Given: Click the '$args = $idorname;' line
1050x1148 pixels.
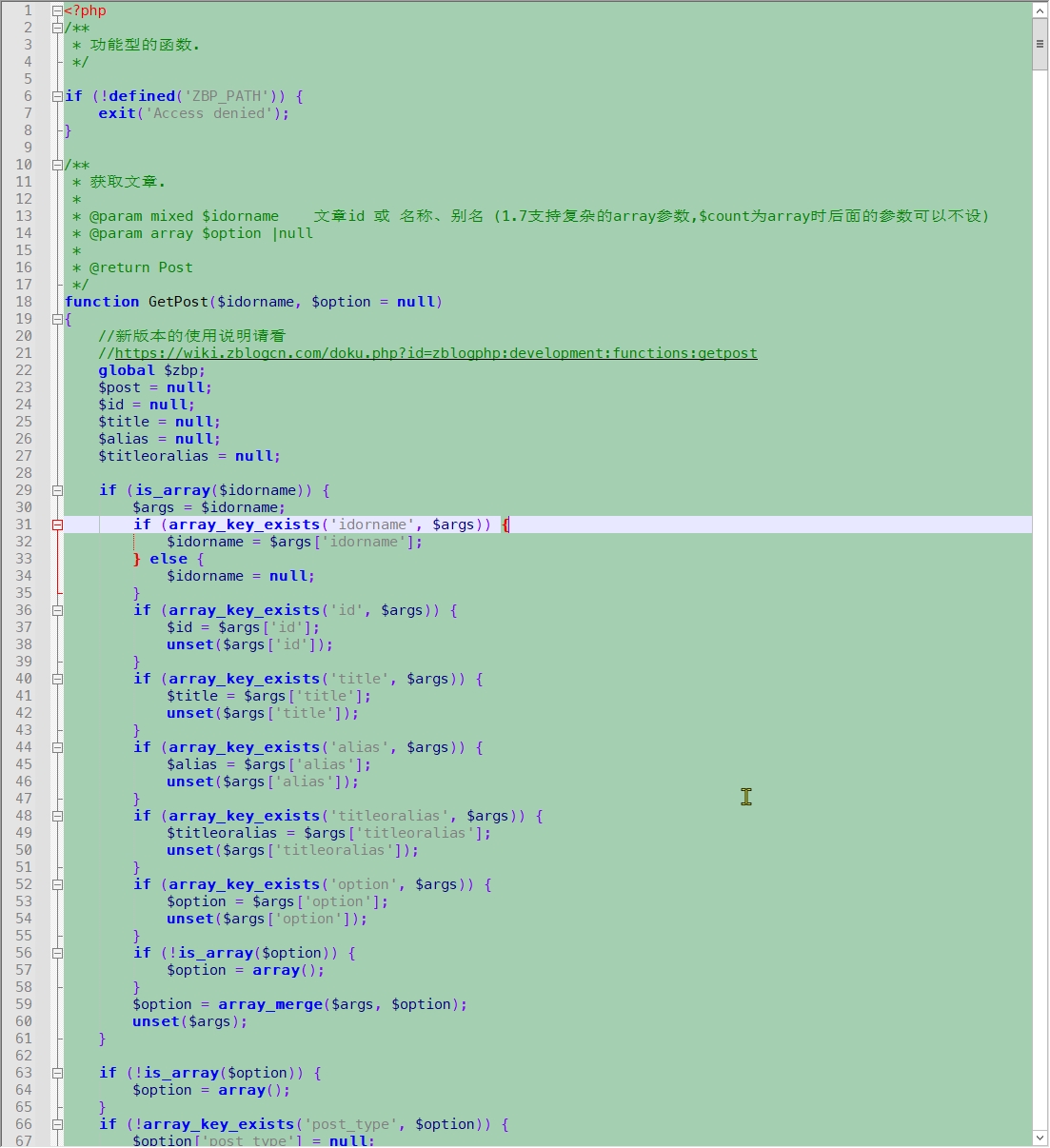Looking at the screenshot, I should point(208,507).
